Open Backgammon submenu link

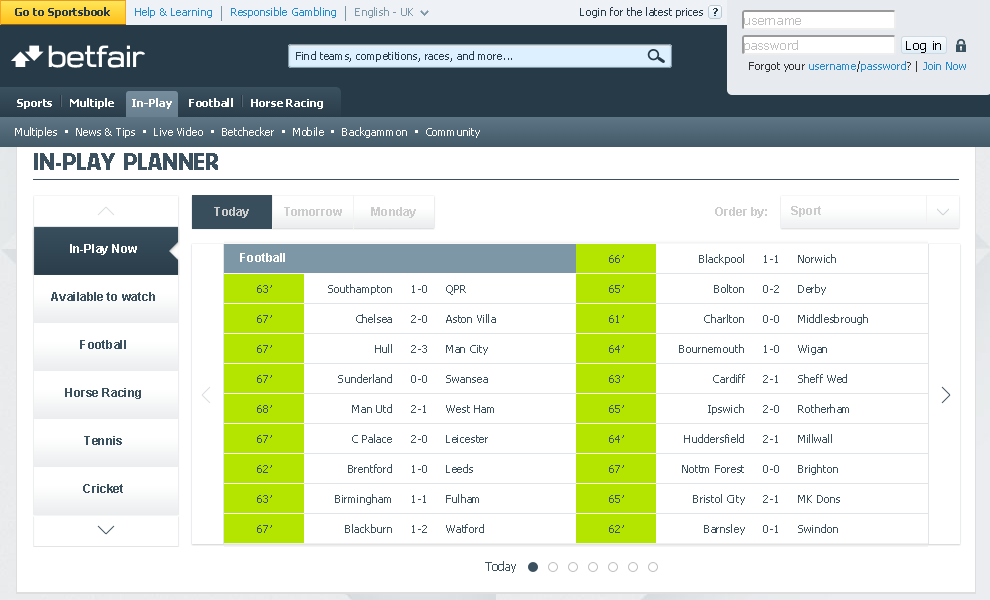click(x=374, y=132)
